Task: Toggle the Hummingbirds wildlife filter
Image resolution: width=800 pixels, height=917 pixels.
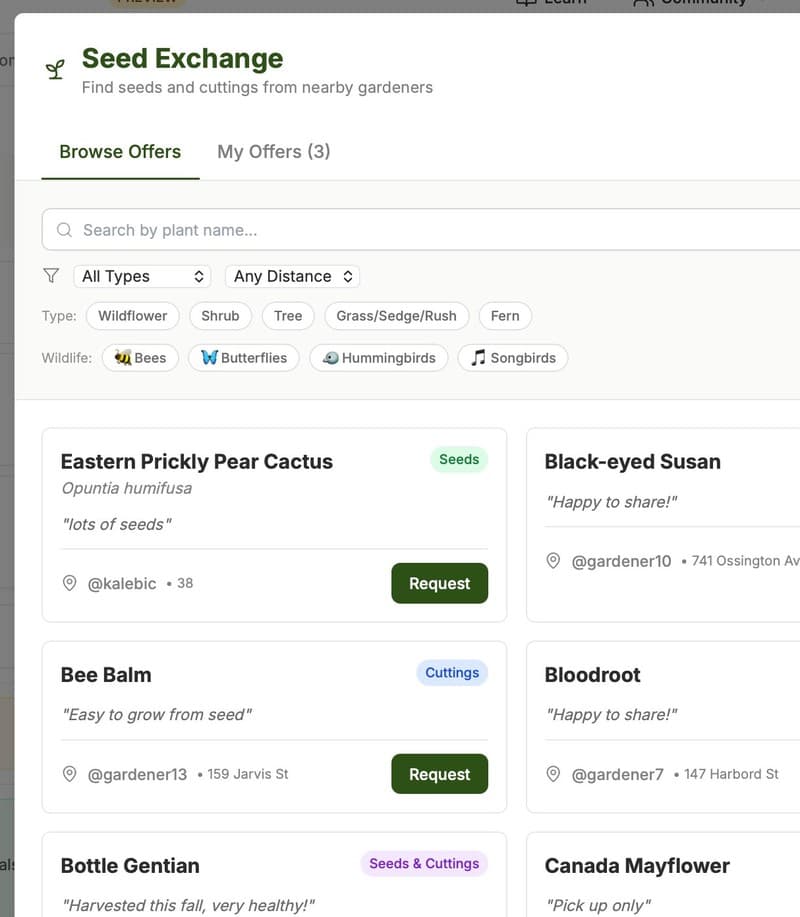Action: click(x=378, y=357)
